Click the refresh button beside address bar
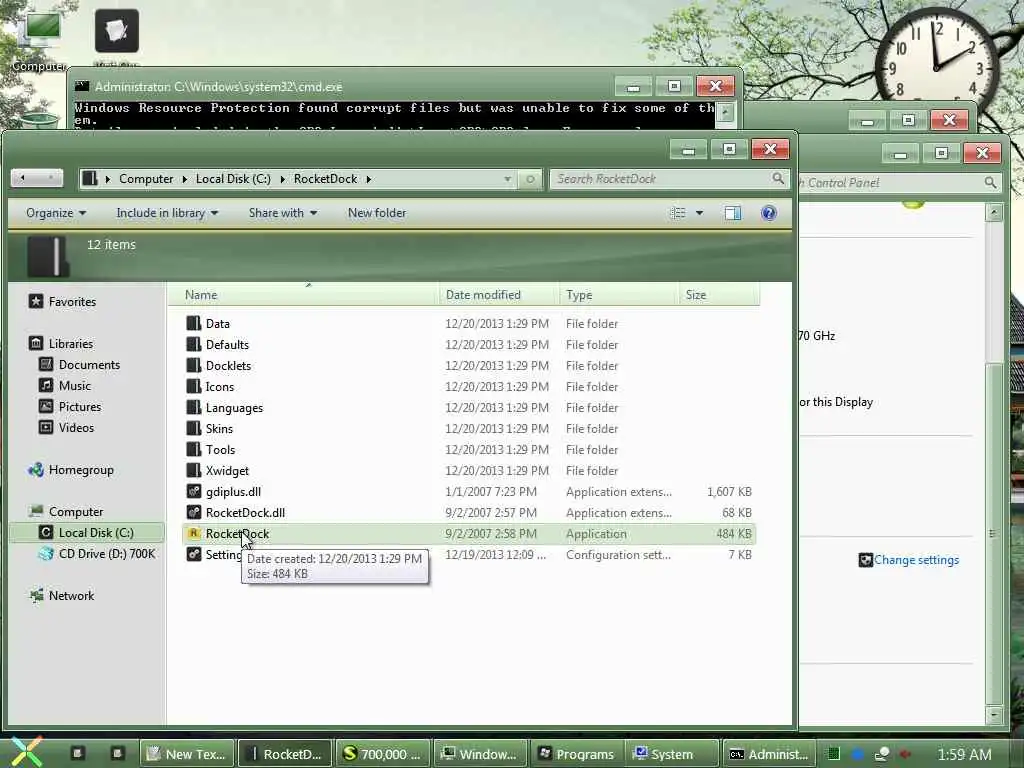 click(x=530, y=179)
